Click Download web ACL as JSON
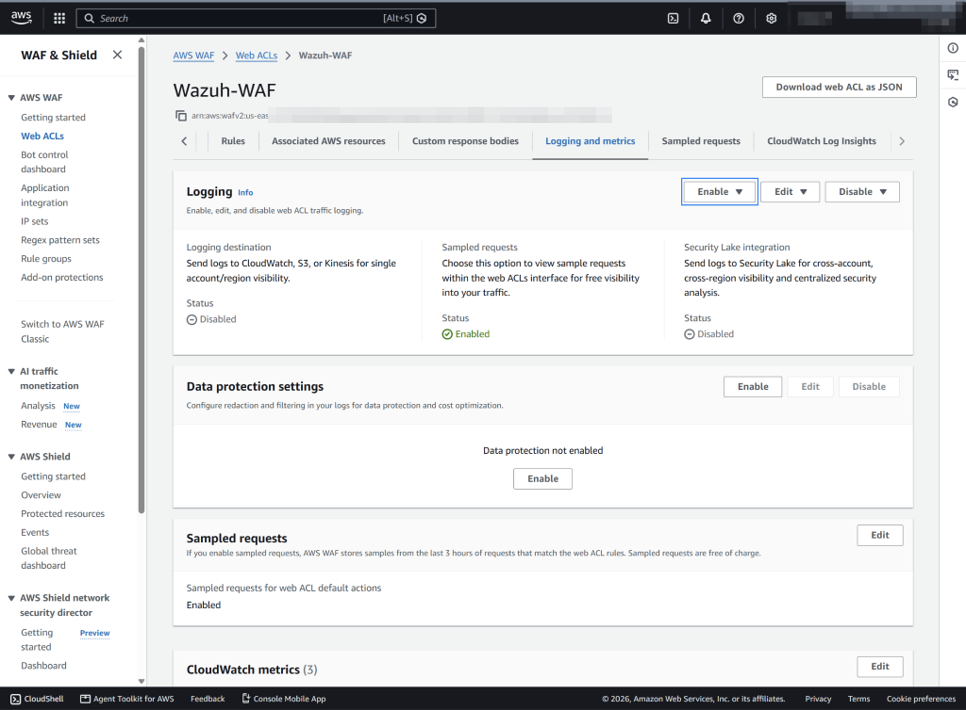This screenshot has height=710, width=966. pos(839,87)
